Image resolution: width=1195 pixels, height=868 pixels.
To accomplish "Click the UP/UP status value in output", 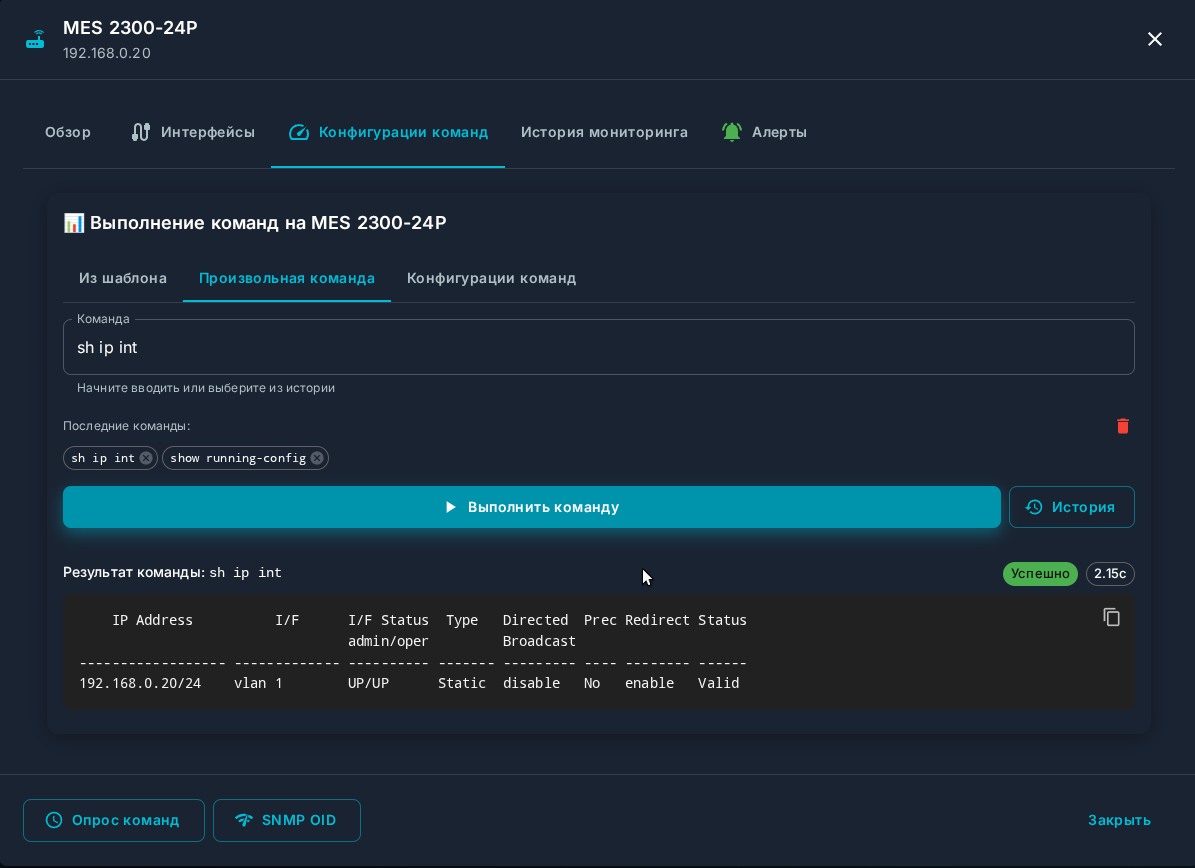I will coord(368,683).
